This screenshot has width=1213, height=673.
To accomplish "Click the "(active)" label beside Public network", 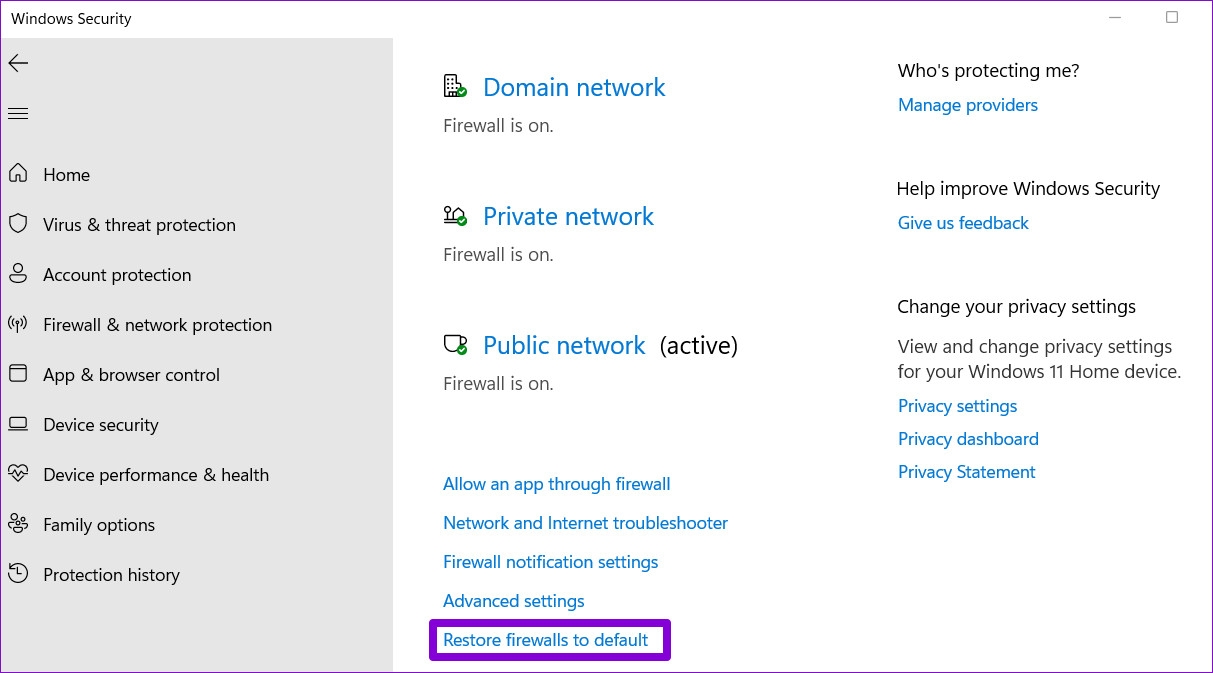I will click(698, 346).
